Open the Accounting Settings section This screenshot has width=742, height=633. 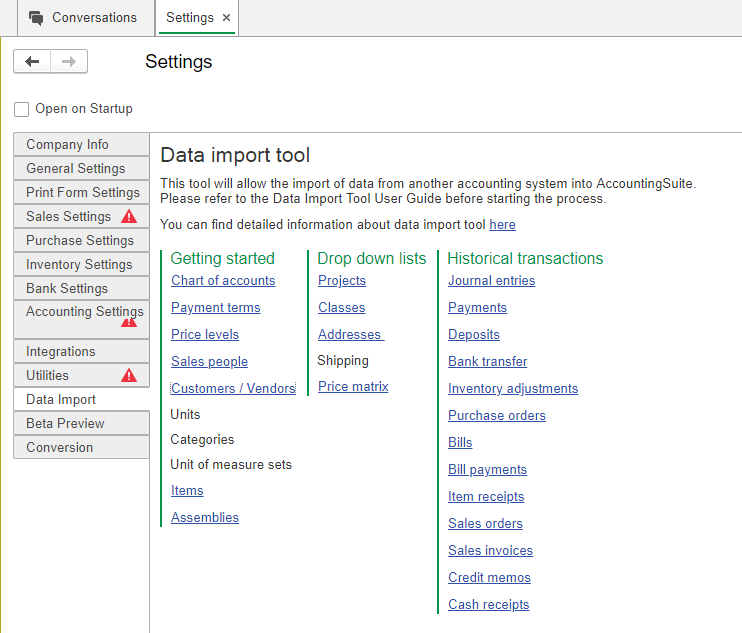[x=81, y=319]
